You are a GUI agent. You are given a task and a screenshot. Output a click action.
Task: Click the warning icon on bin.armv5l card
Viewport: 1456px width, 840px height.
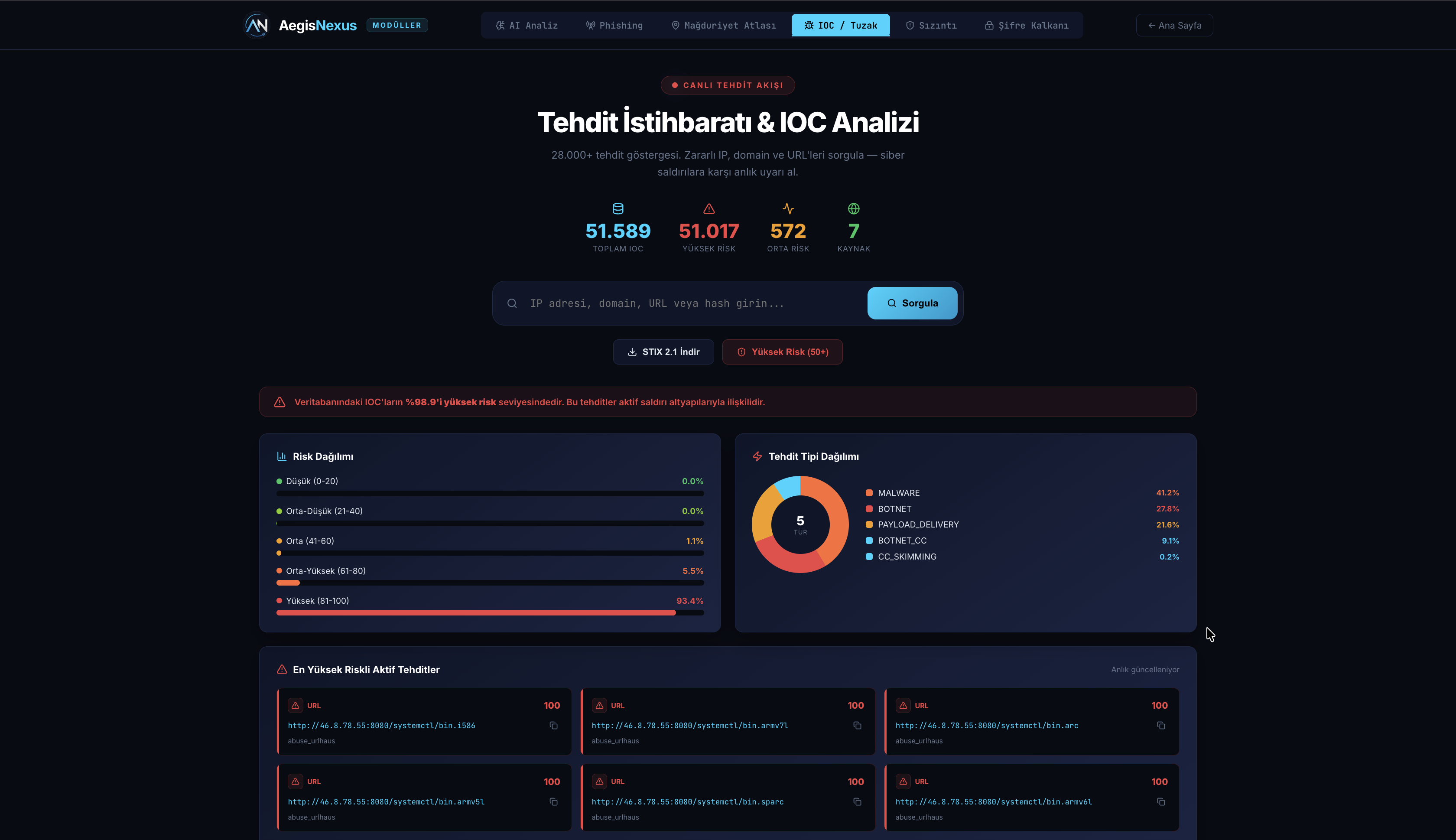pyautogui.click(x=296, y=781)
